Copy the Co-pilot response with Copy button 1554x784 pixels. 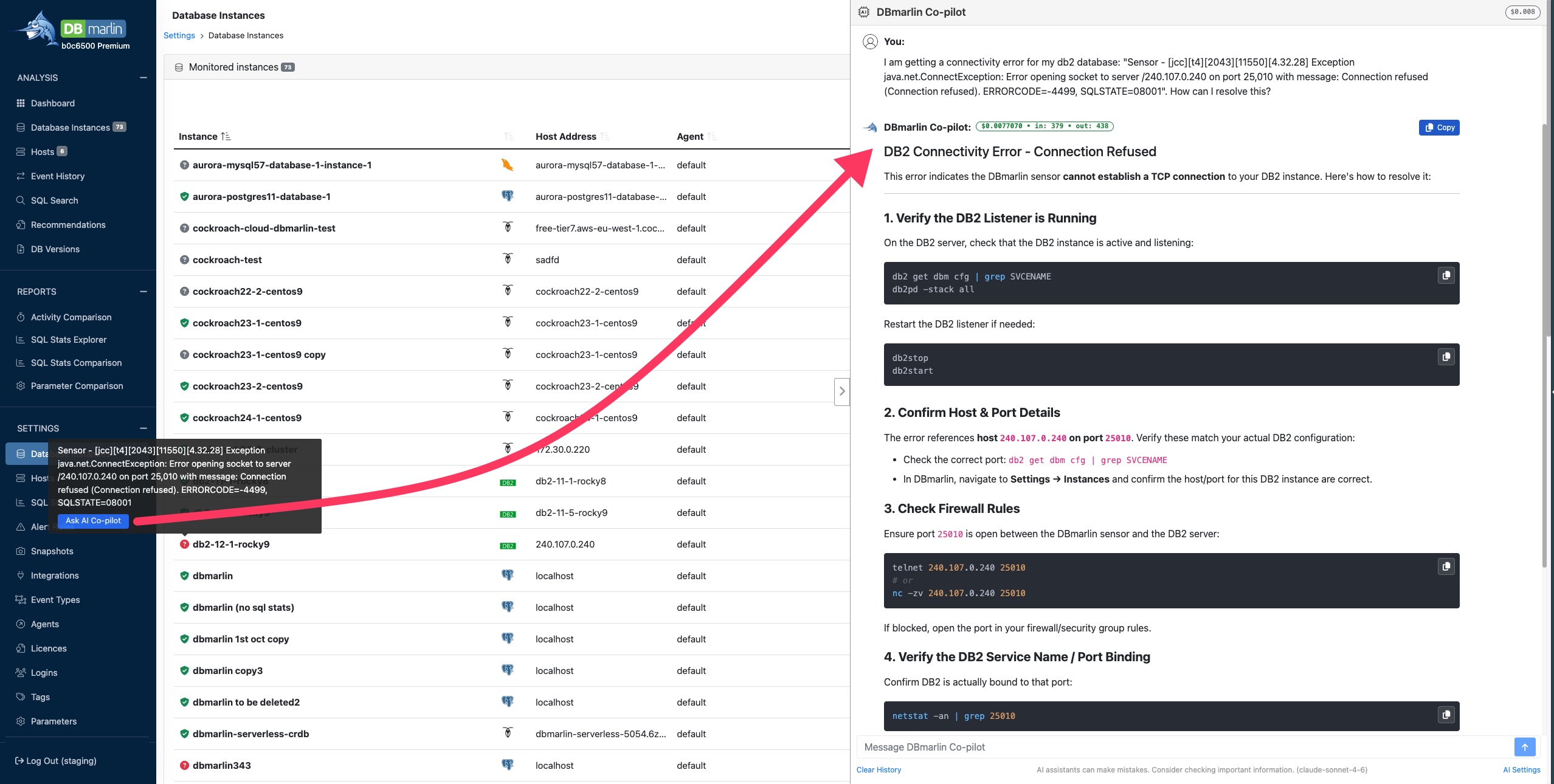[1439, 128]
